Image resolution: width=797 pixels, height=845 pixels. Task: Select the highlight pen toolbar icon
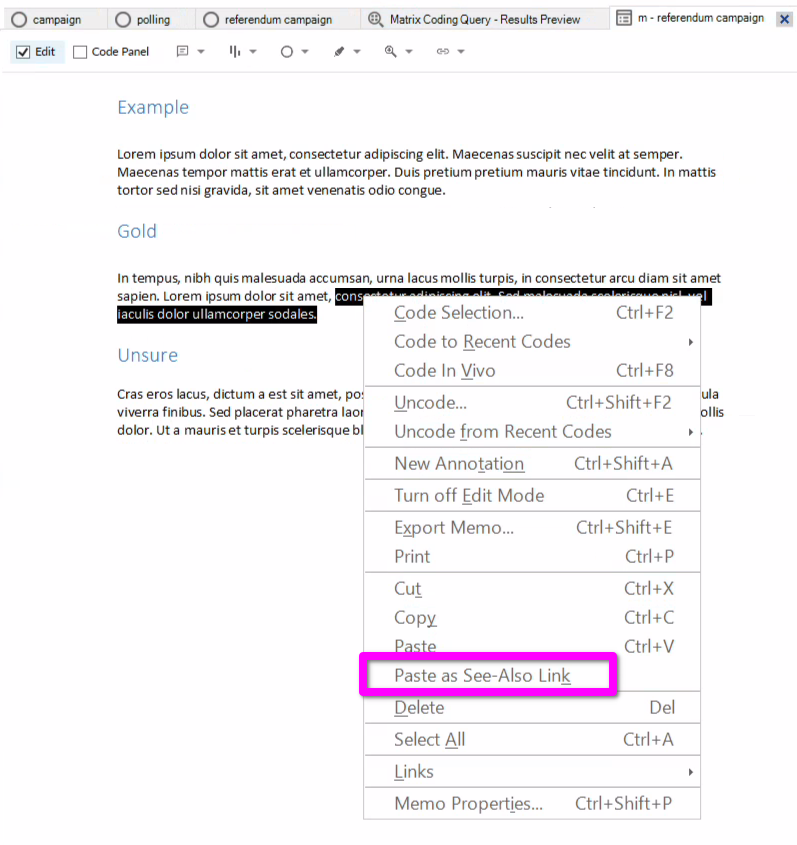pos(340,52)
